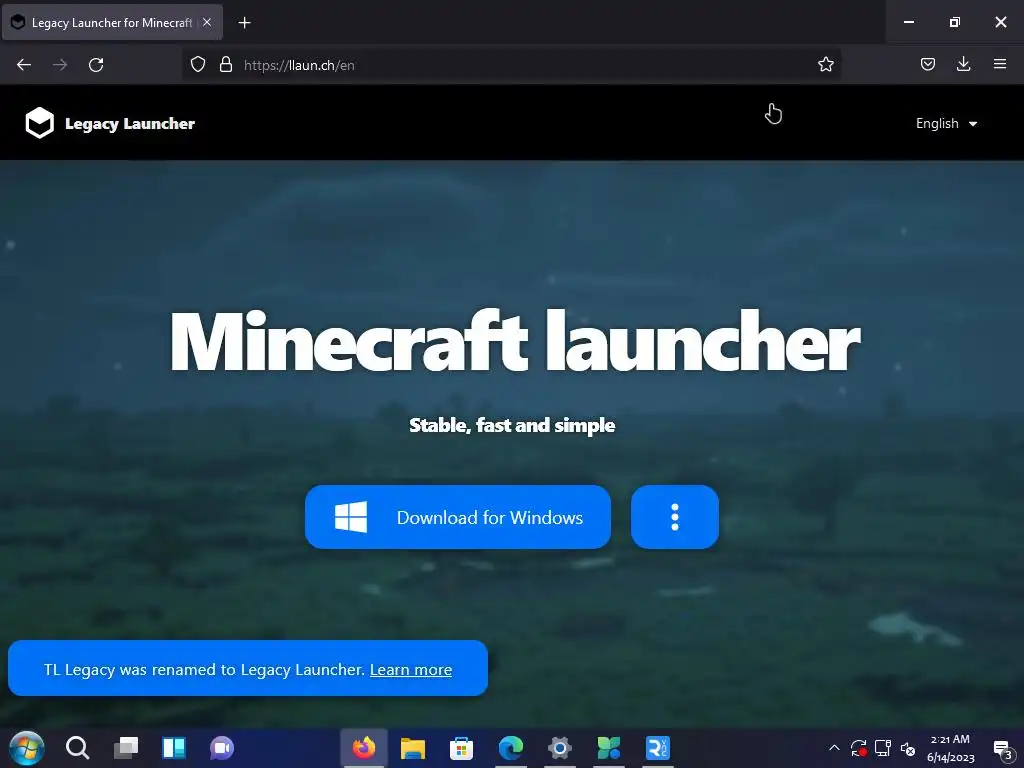
Task: Open Microsoft Store from the taskbar
Action: (x=461, y=748)
